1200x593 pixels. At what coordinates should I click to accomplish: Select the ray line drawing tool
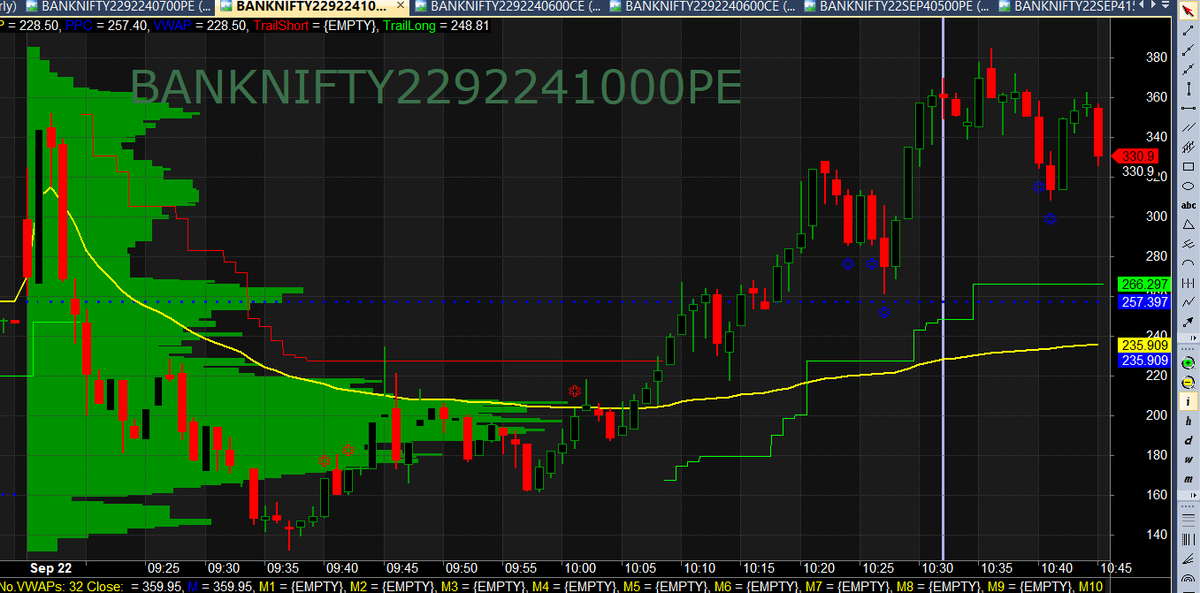pyautogui.click(x=1188, y=50)
